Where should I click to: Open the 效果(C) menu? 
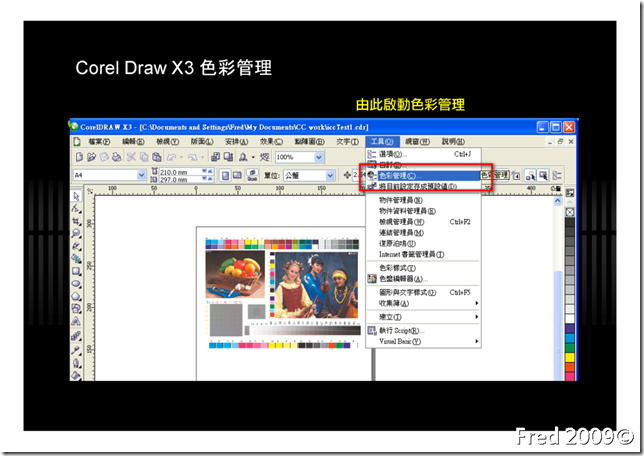[271, 142]
